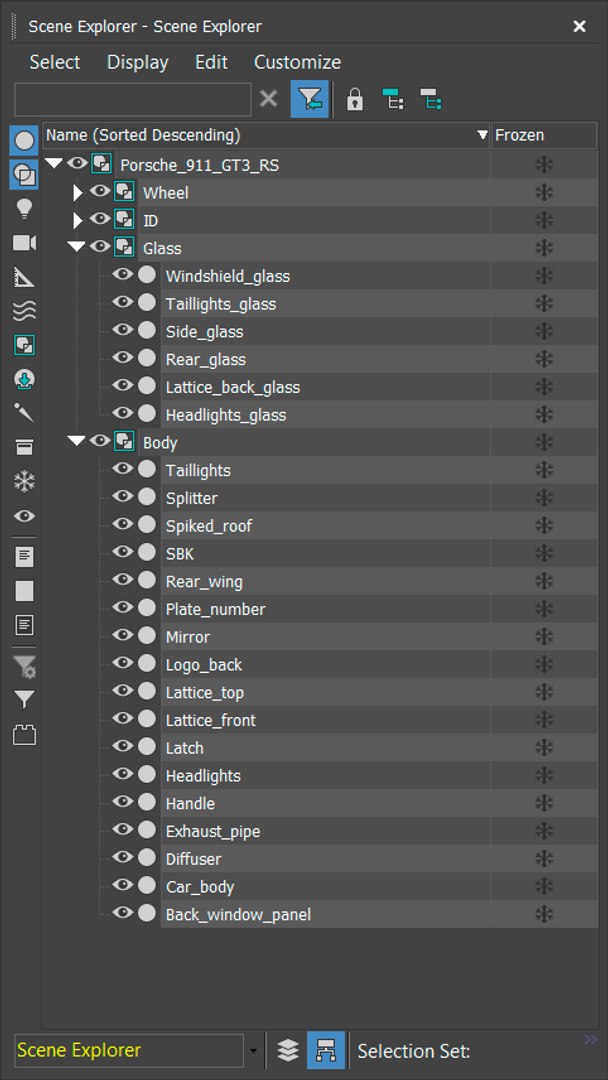Click the Scene Explorer name text field
608x1080 pixels.
tap(129, 1050)
